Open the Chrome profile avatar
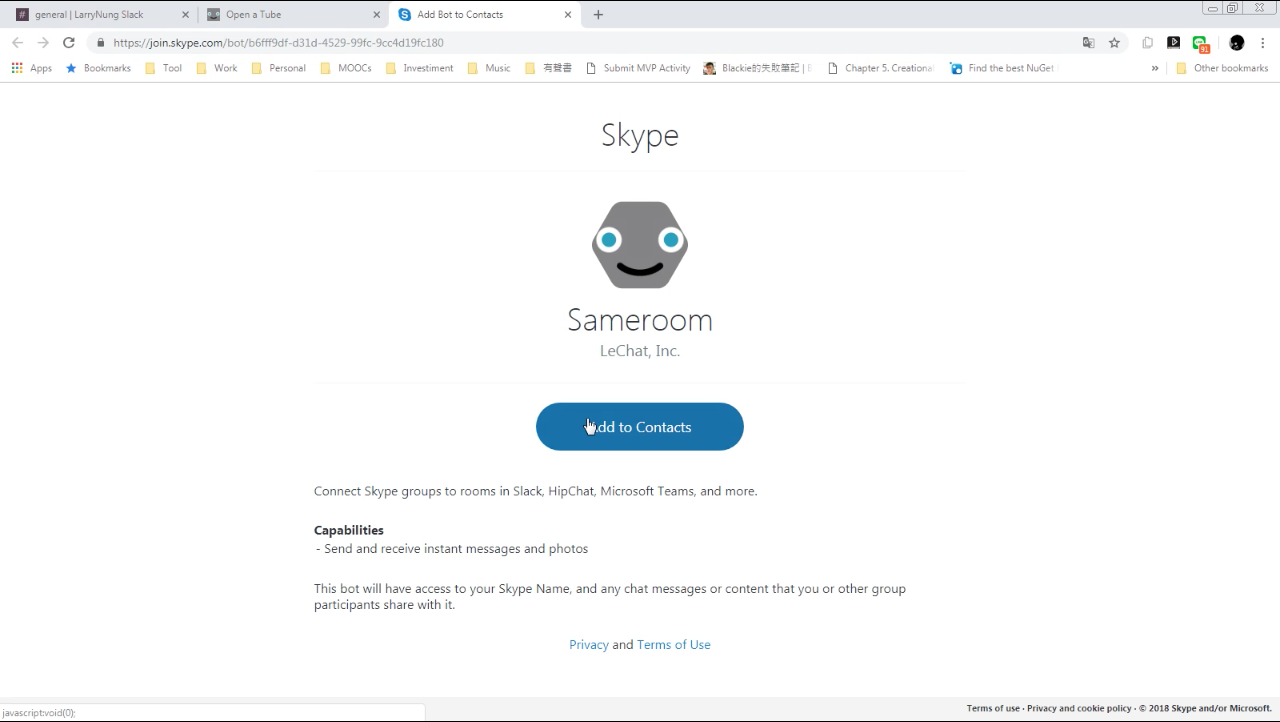The height and width of the screenshot is (722, 1280). (x=1237, y=43)
